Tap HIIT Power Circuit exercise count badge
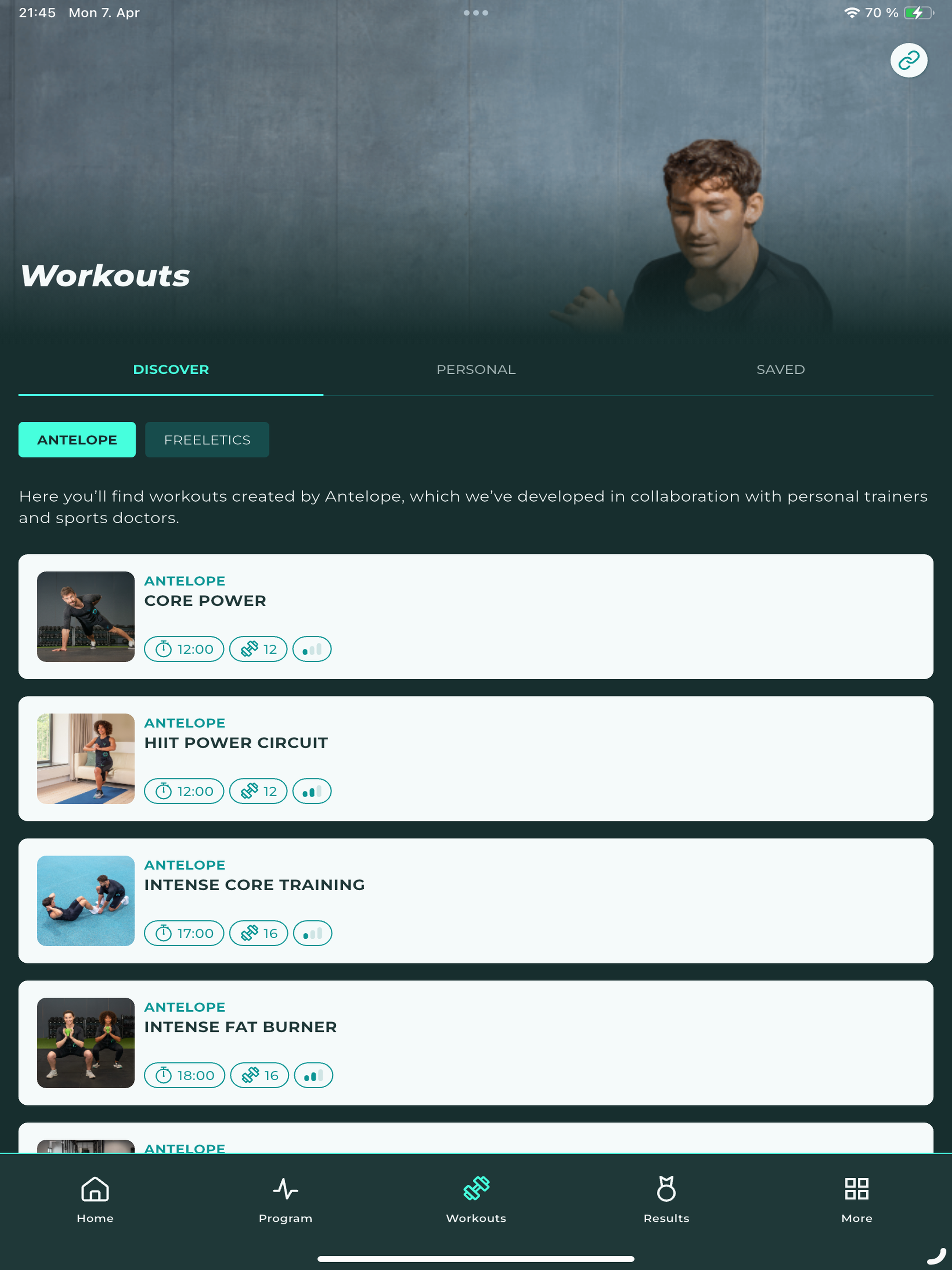This screenshot has width=952, height=1270. click(258, 791)
